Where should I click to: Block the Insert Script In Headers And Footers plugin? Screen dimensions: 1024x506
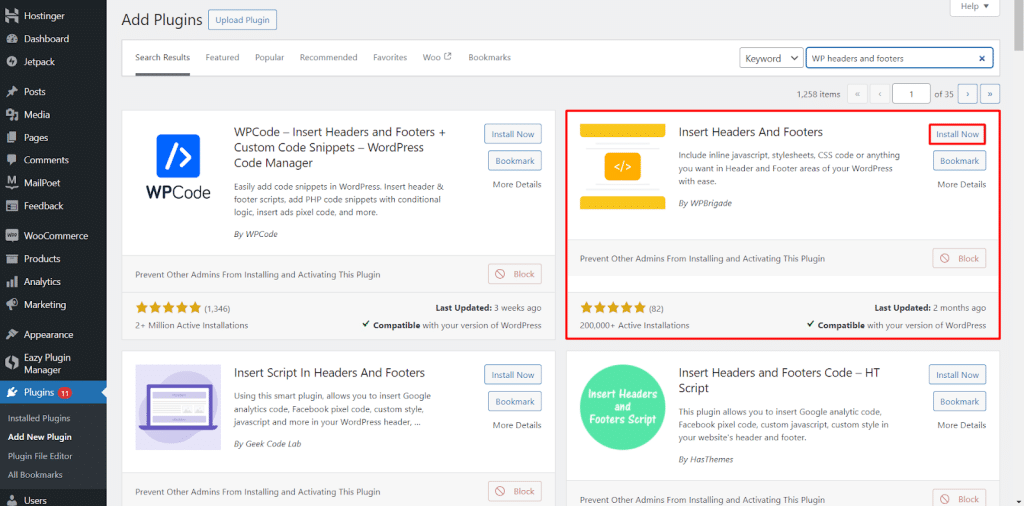(515, 491)
